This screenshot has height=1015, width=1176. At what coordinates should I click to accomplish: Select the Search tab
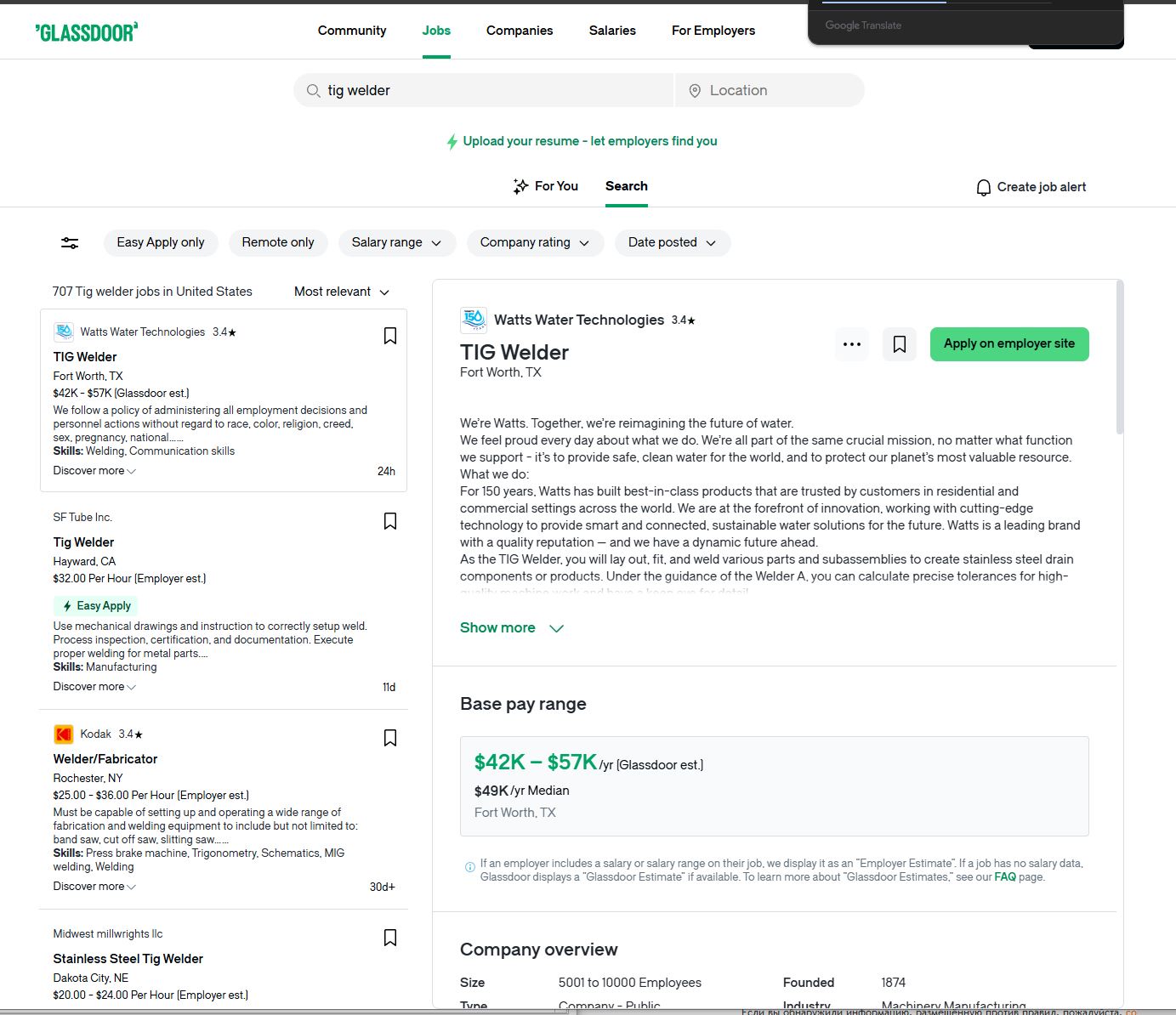pyautogui.click(x=627, y=186)
